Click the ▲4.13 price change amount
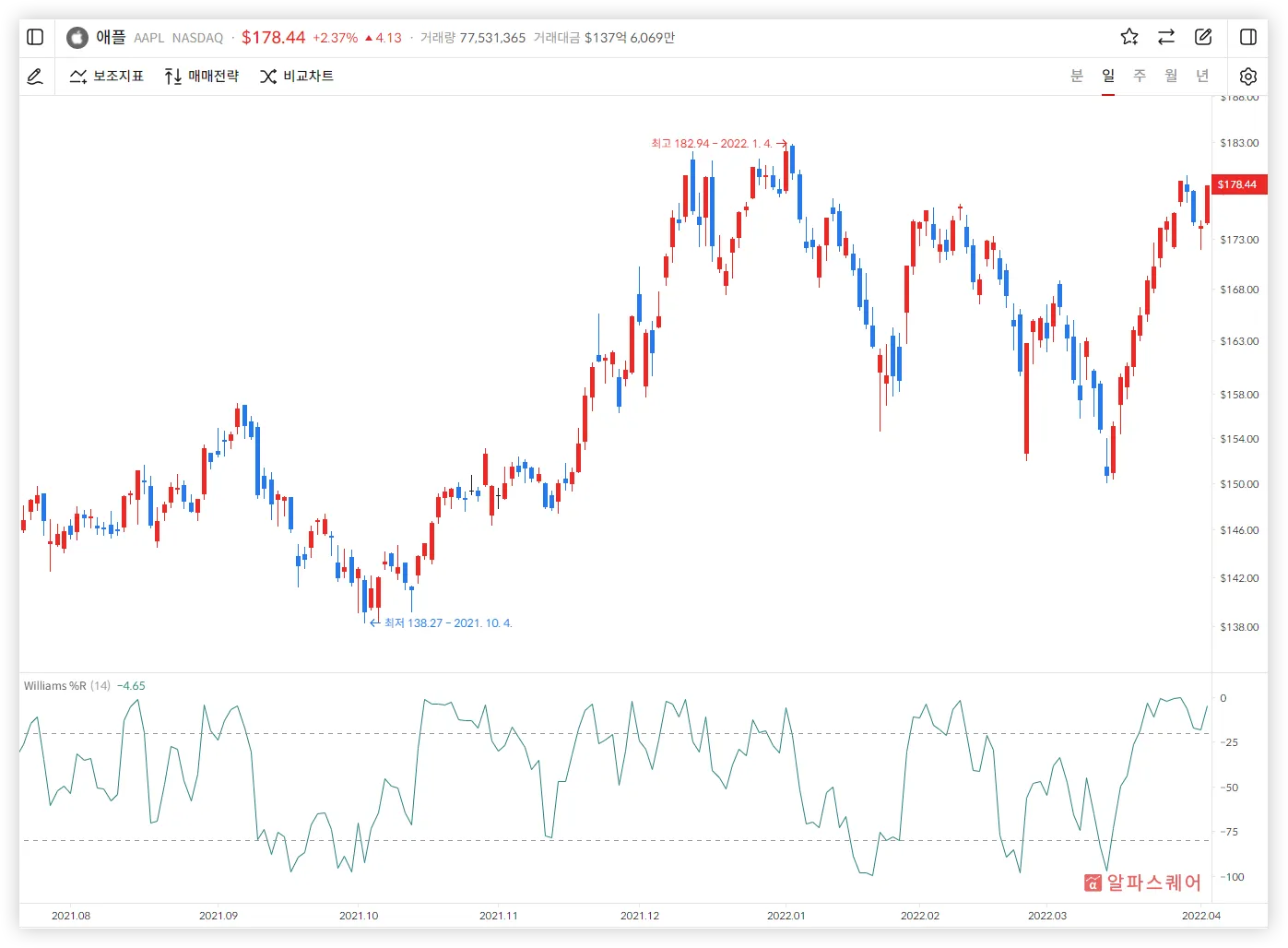This screenshot has width=1288, height=948. point(384,38)
